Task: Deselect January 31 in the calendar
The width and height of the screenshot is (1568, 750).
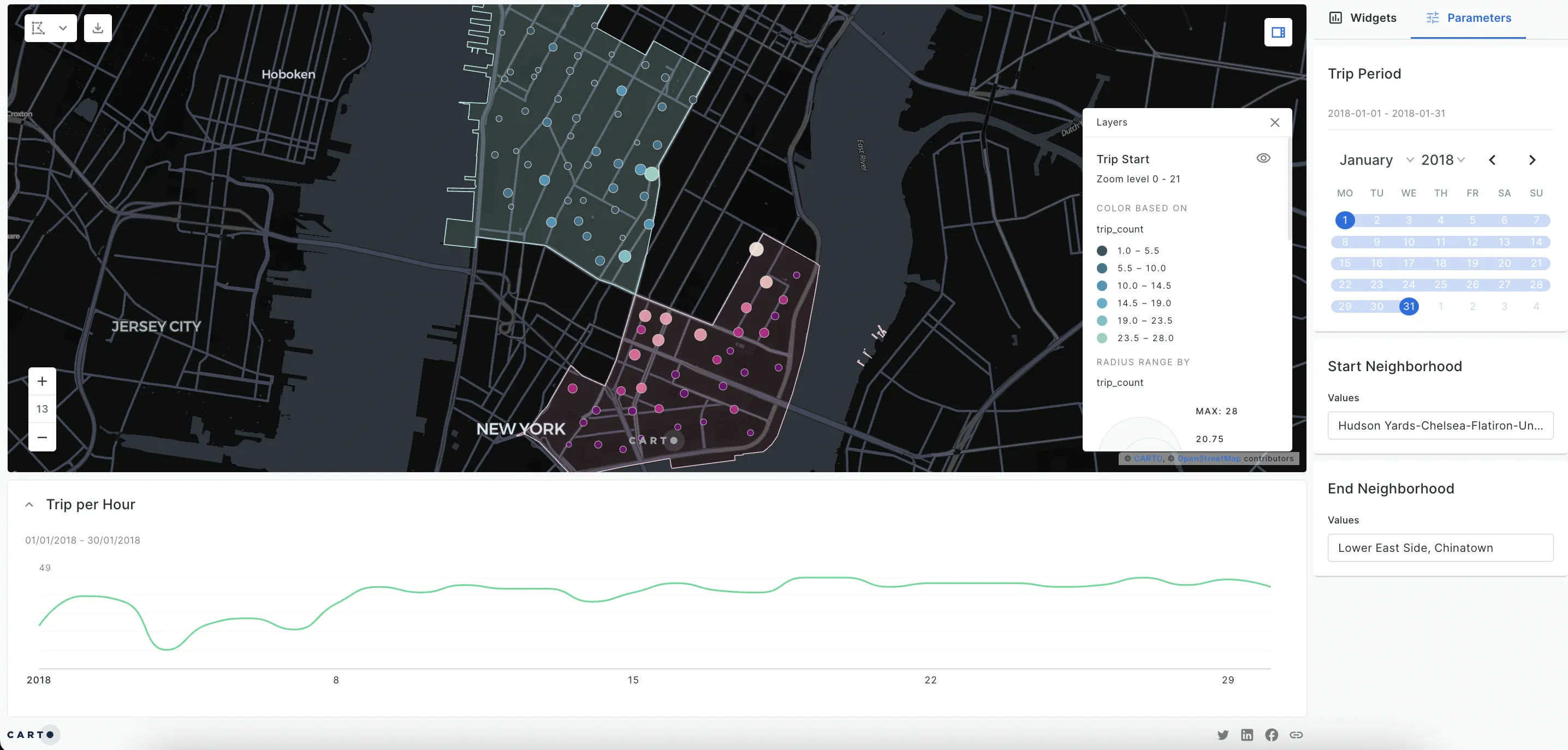Action: [x=1409, y=306]
